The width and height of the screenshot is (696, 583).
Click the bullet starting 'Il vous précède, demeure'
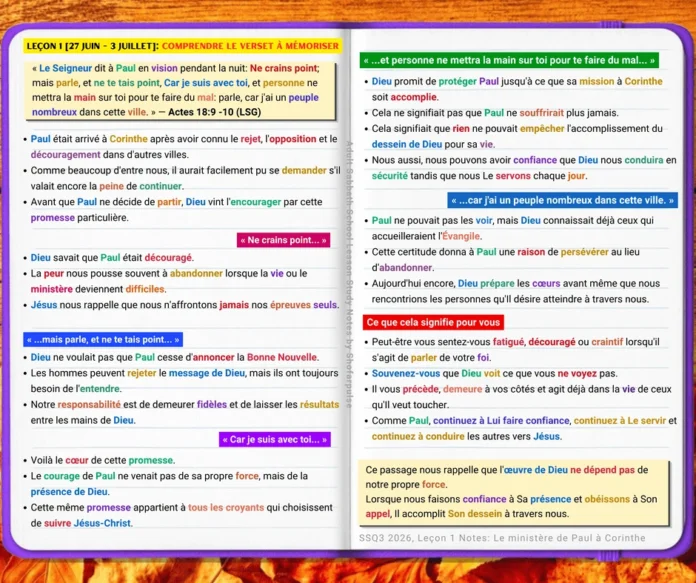click(x=518, y=397)
